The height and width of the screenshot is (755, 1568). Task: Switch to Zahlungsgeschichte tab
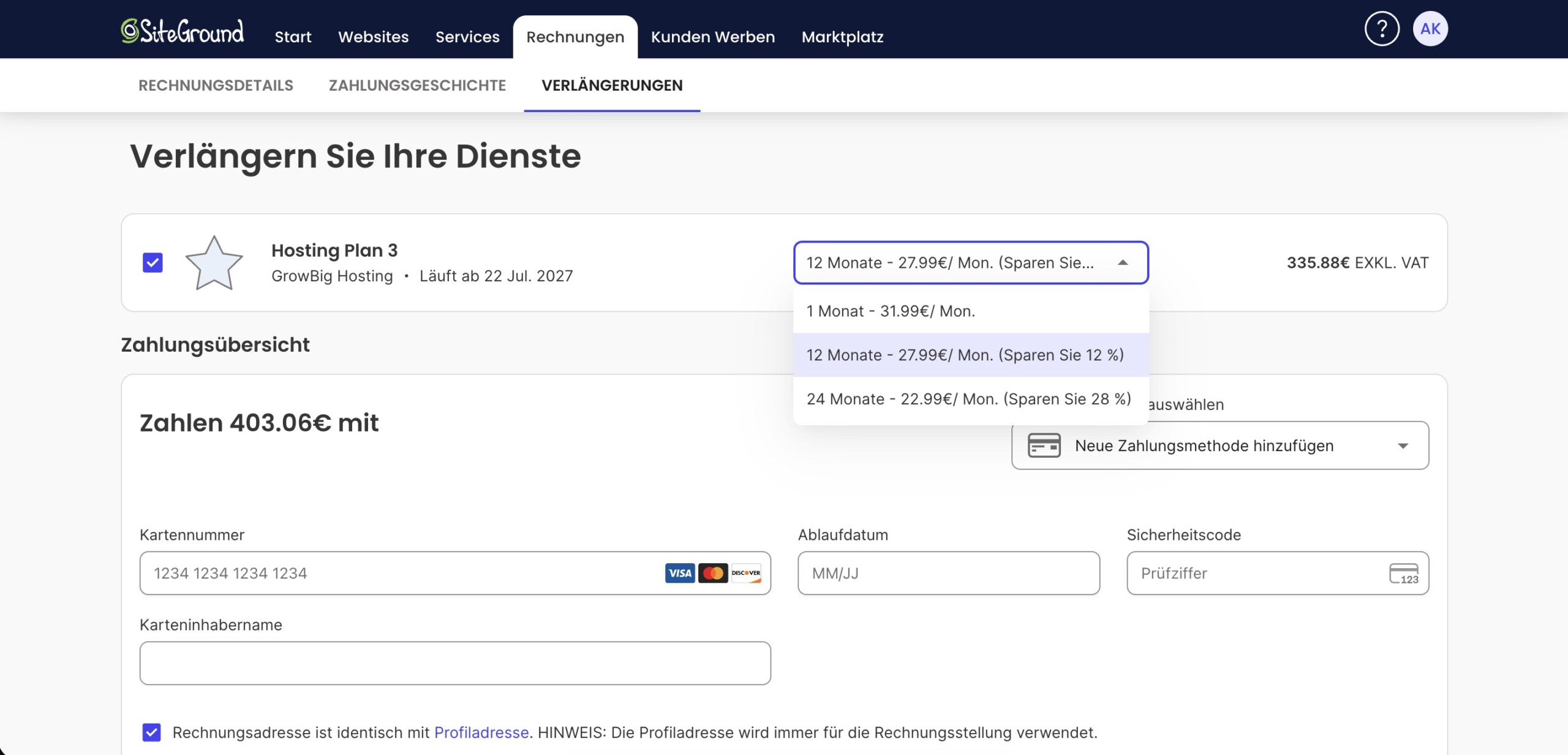pos(417,85)
